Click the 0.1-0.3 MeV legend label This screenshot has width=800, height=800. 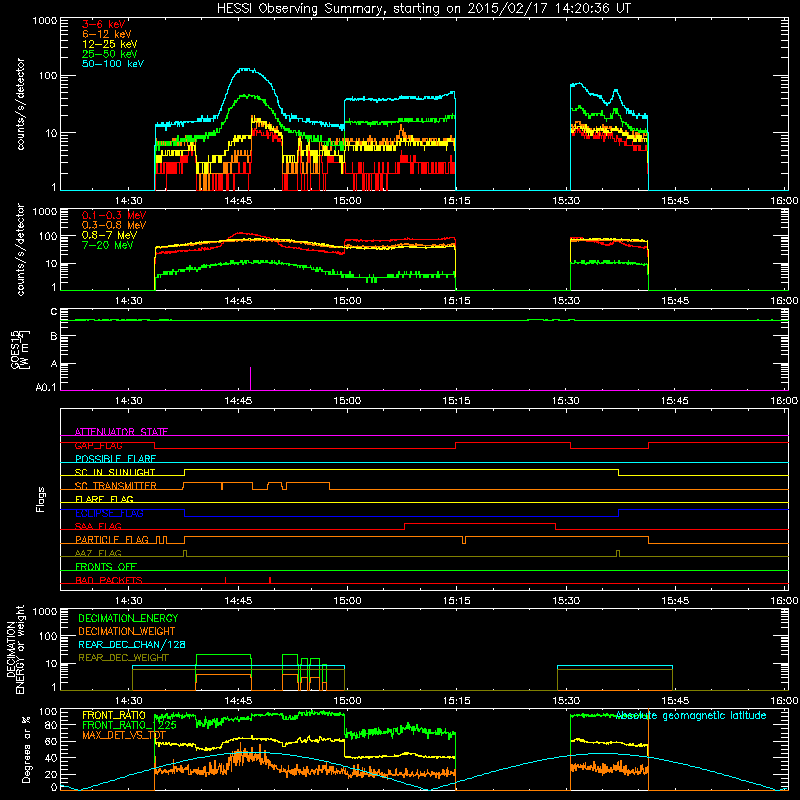coord(114,215)
